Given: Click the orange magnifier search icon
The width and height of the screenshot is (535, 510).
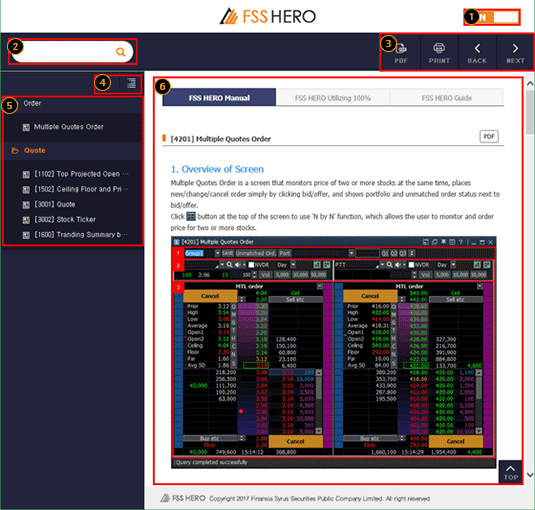Looking at the screenshot, I should pyautogui.click(x=120, y=52).
